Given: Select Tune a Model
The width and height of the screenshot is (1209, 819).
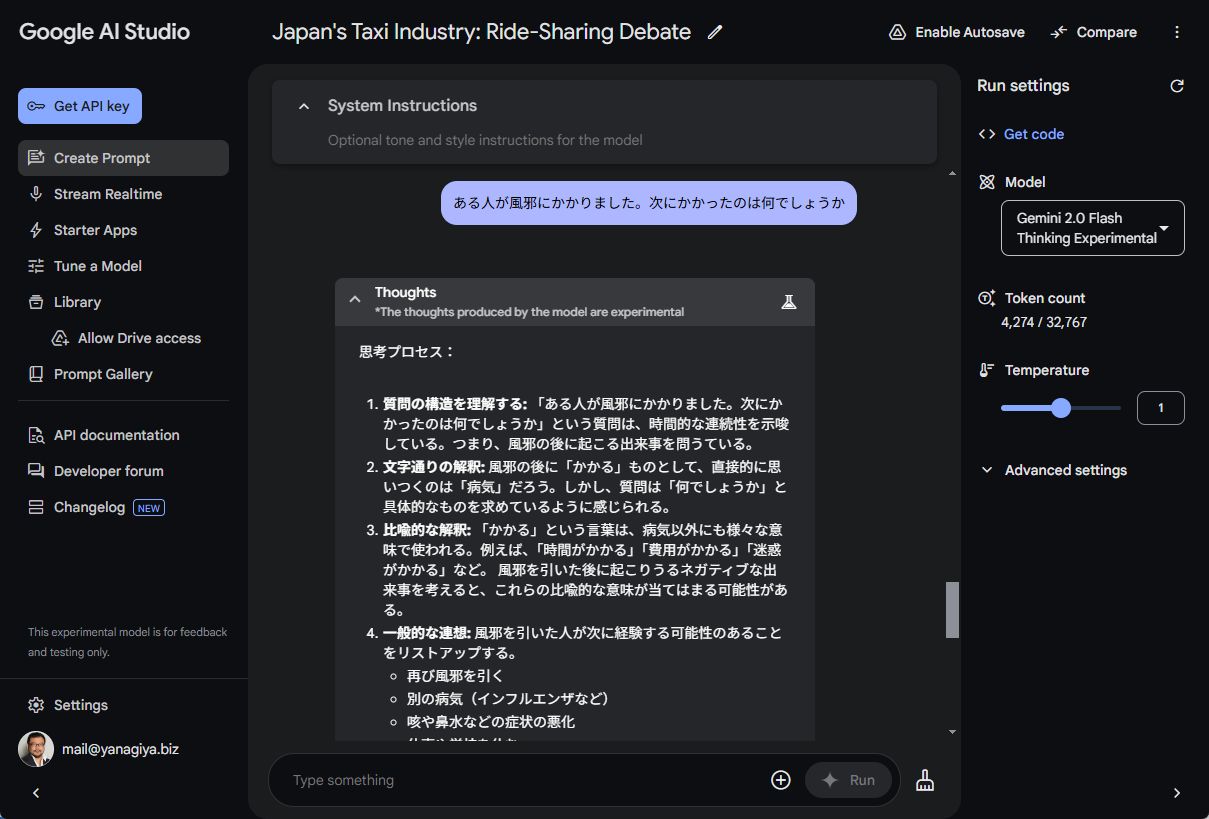Looking at the screenshot, I should 98,265.
